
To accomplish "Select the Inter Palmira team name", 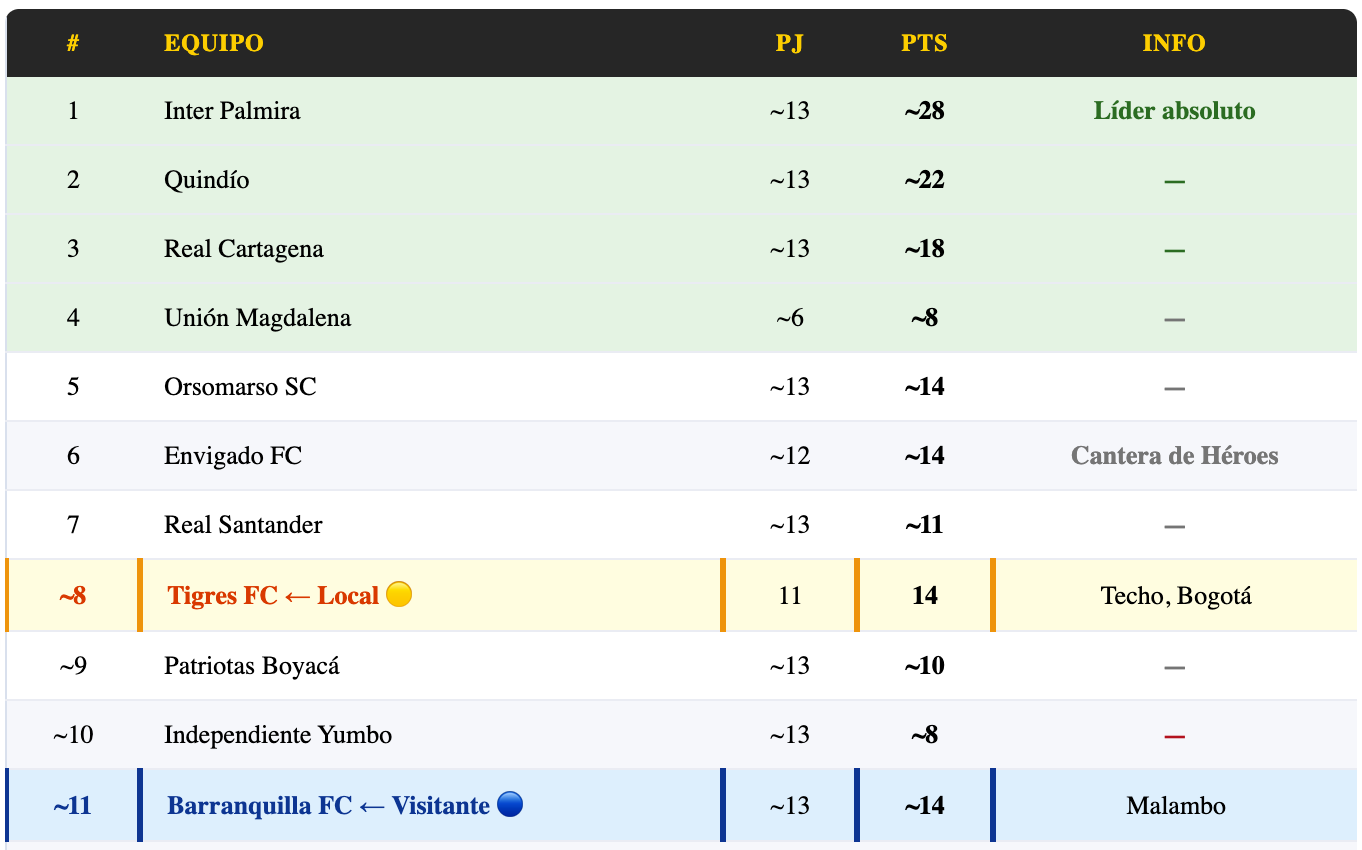I will pyautogui.click(x=232, y=111).
